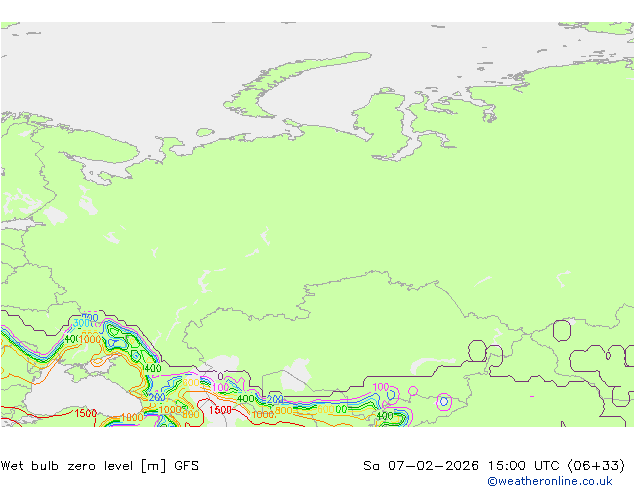
Task: Click the big red '1500' label between the seas
Action: pos(220,410)
